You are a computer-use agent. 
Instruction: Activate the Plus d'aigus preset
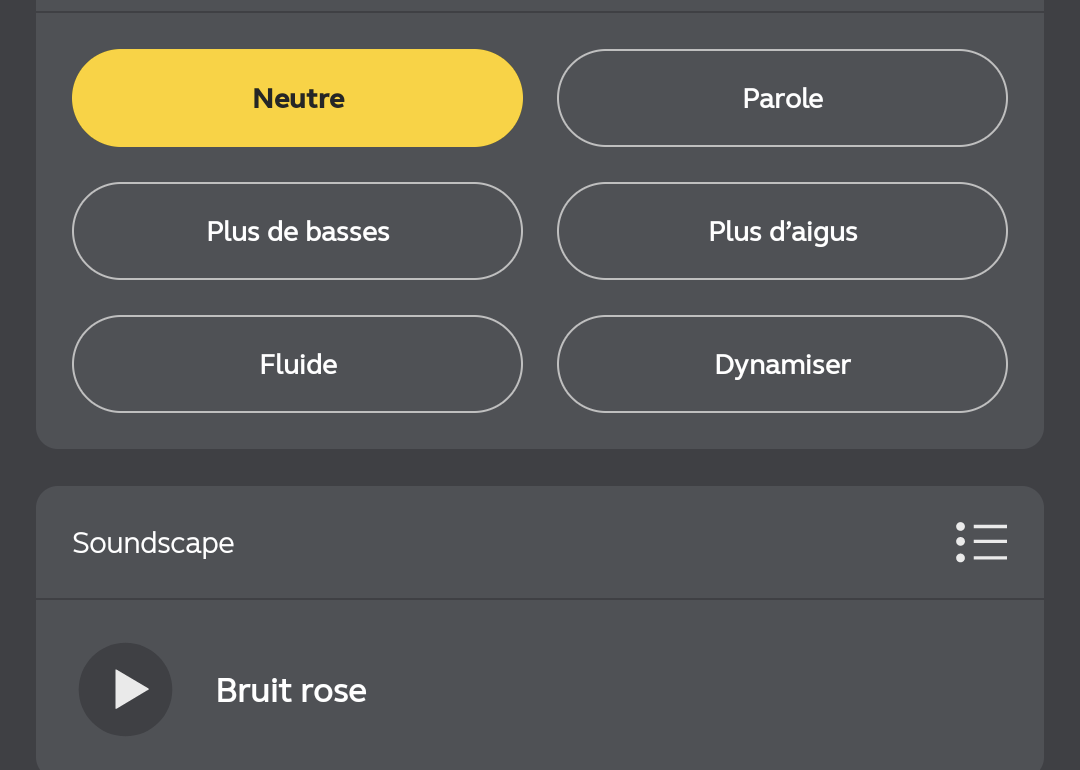782,231
